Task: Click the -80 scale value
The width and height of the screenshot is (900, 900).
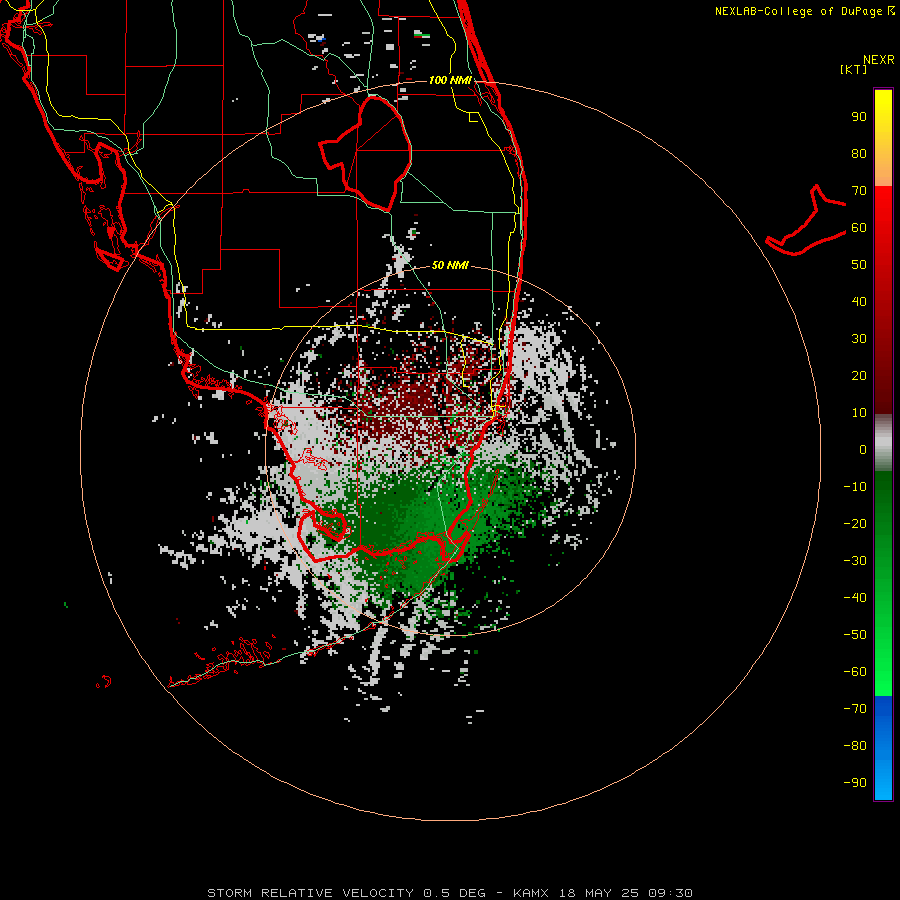Action: pos(855,746)
